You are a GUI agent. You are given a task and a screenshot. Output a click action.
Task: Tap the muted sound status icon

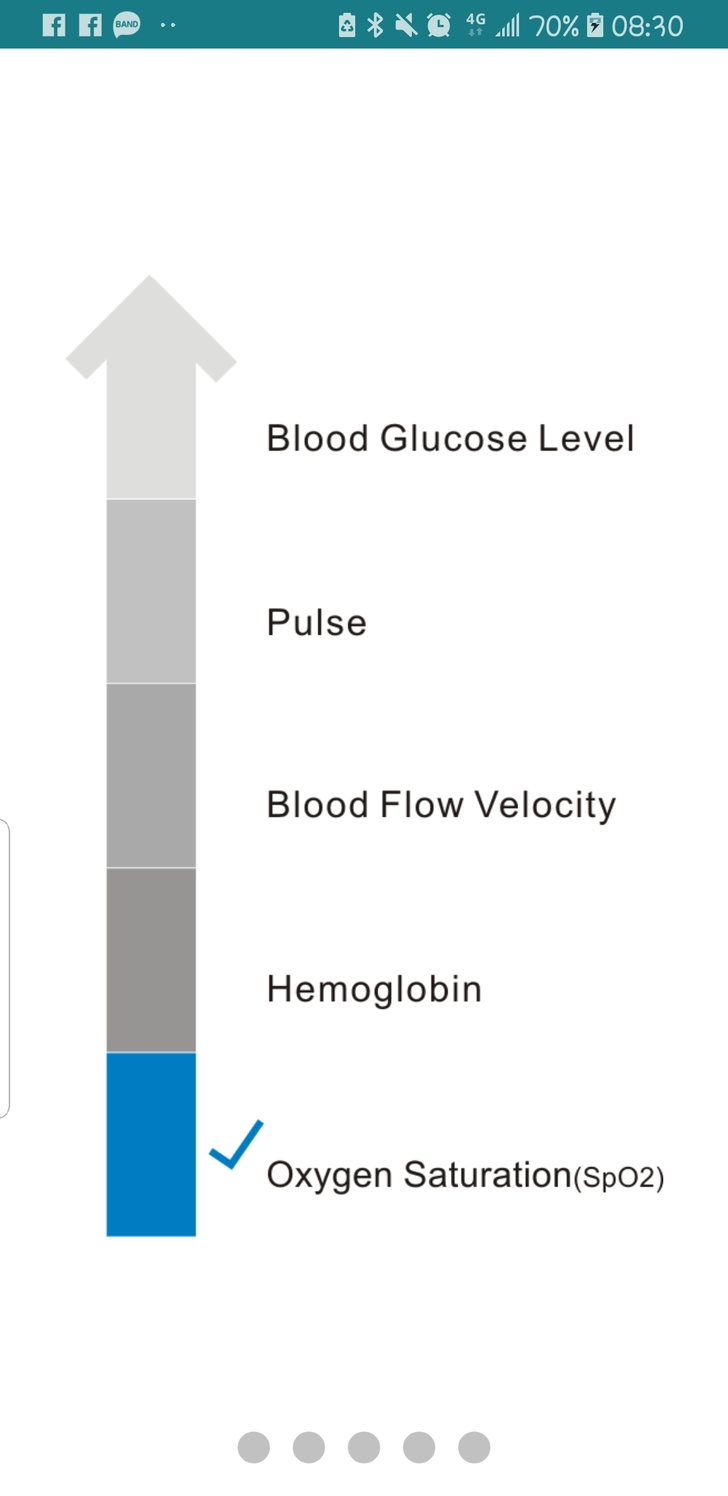pos(406,25)
